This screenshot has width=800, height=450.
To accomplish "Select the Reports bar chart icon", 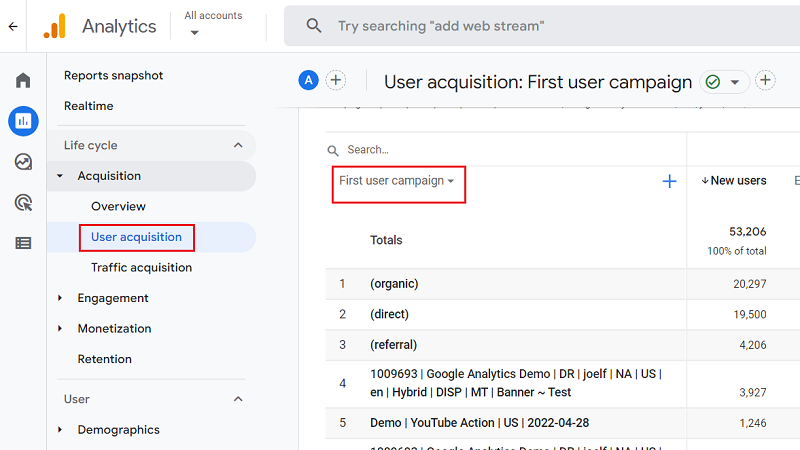I will [23, 121].
